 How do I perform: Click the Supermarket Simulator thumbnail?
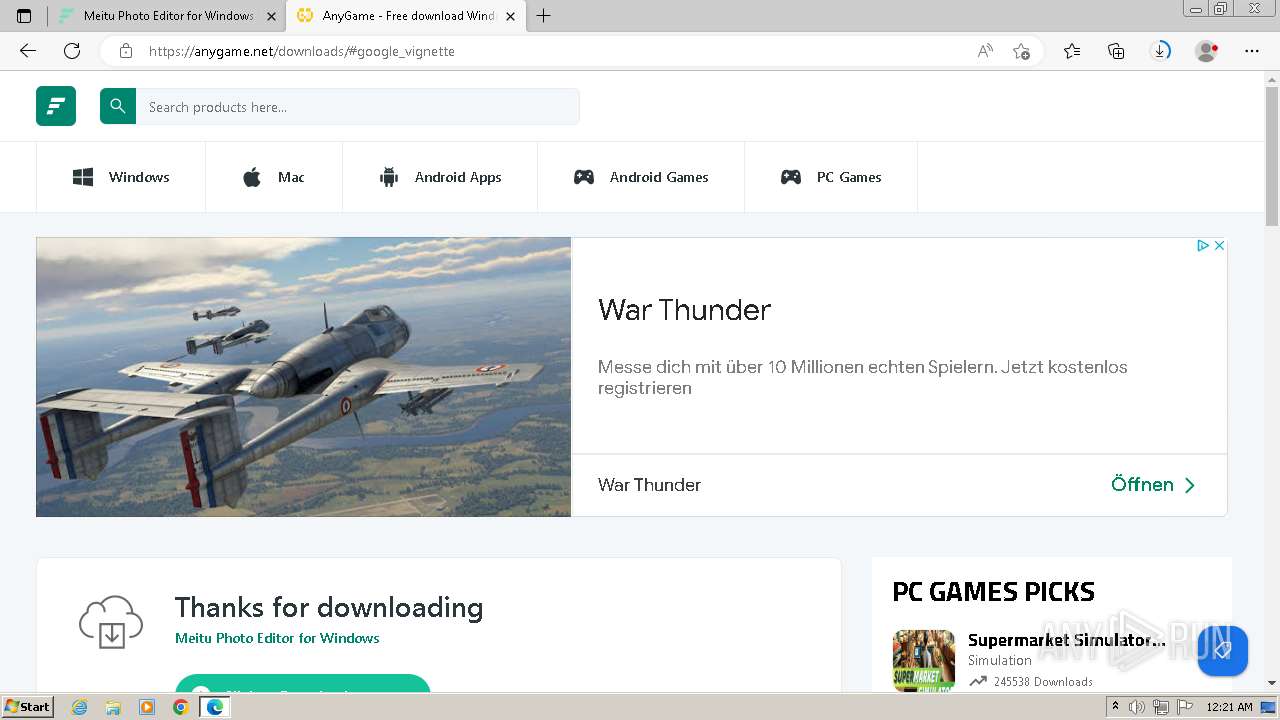point(924,660)
